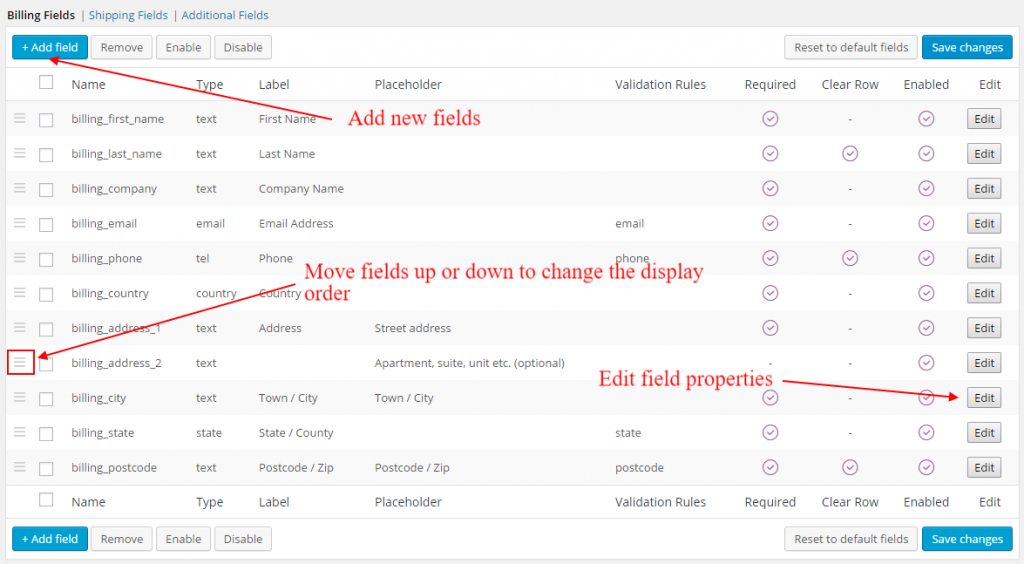Check the billing_first_name row checkbox
Image resolution: width=1024 pixels, height=564 pixels.
46,120
